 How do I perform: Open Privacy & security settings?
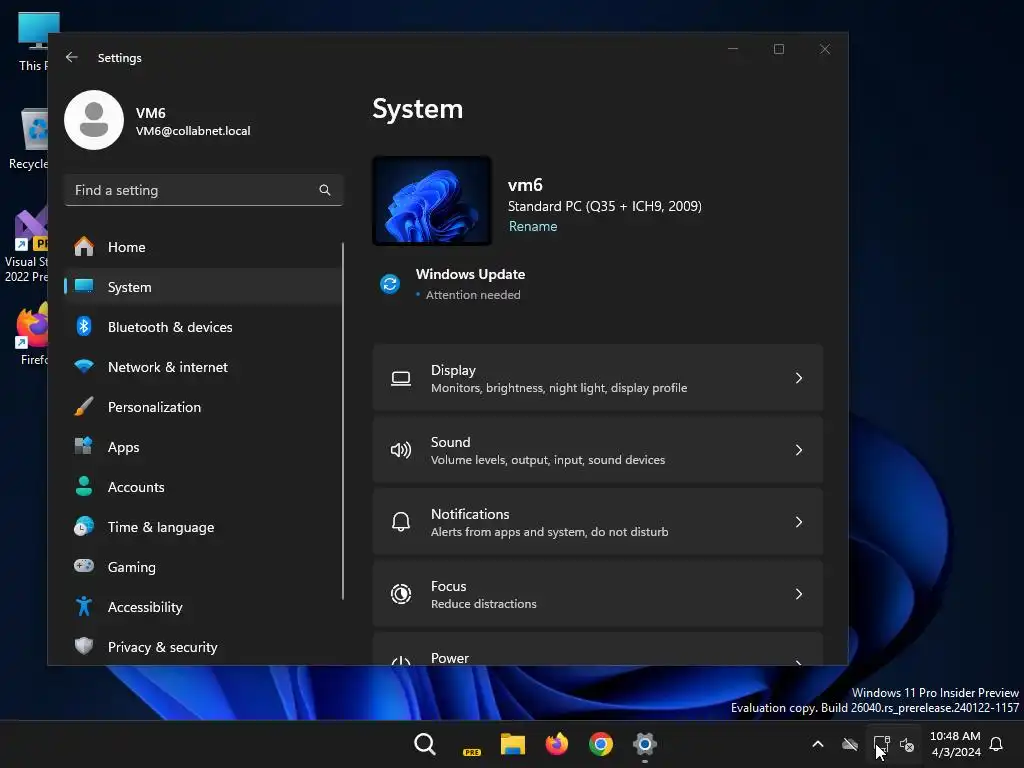pyautogui.click(x=202, y=647)
